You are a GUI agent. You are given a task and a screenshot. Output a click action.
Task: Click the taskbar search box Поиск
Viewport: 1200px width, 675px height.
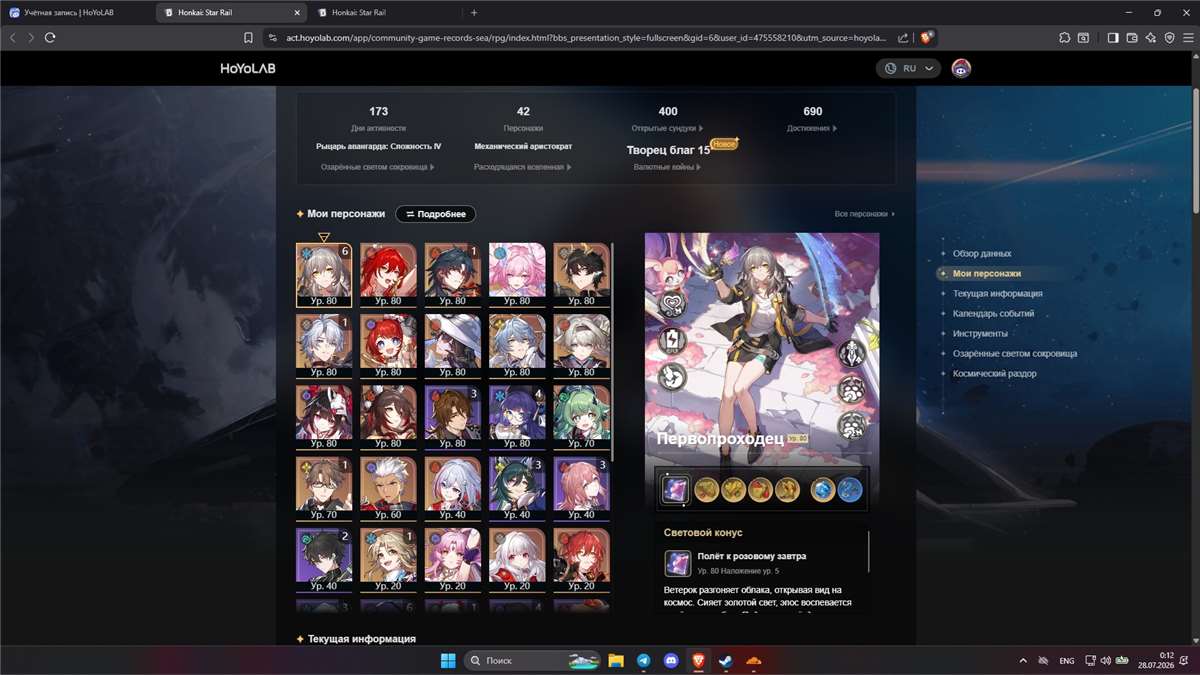(x=532, y=660)
